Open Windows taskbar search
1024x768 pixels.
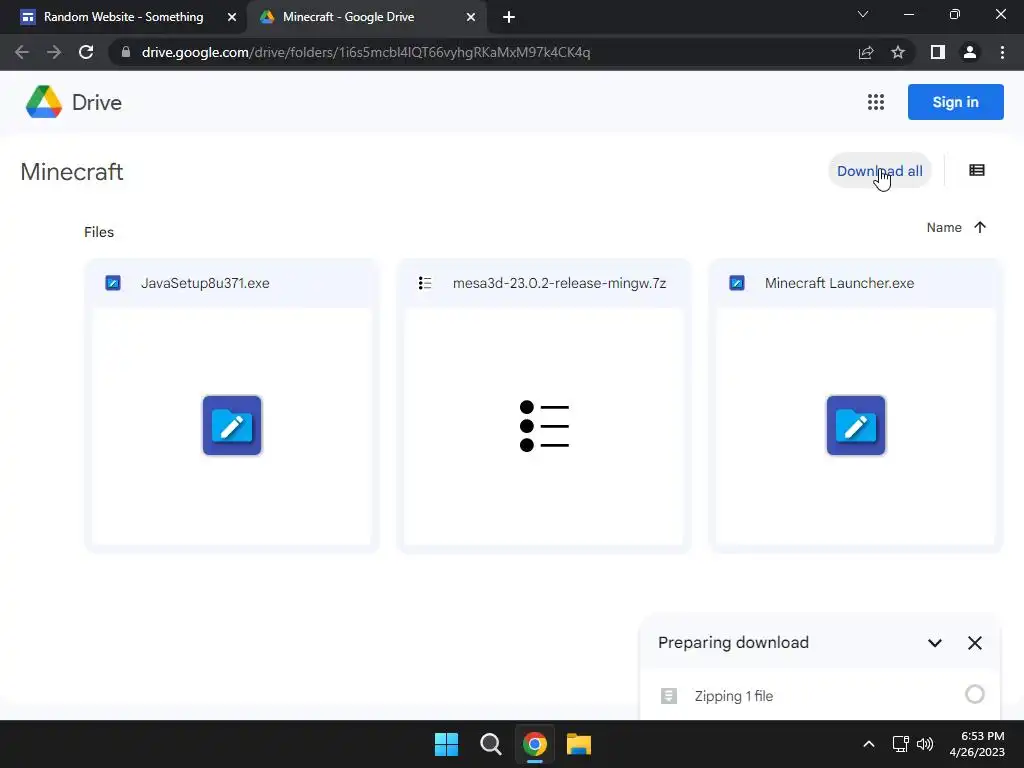[490, 744]
